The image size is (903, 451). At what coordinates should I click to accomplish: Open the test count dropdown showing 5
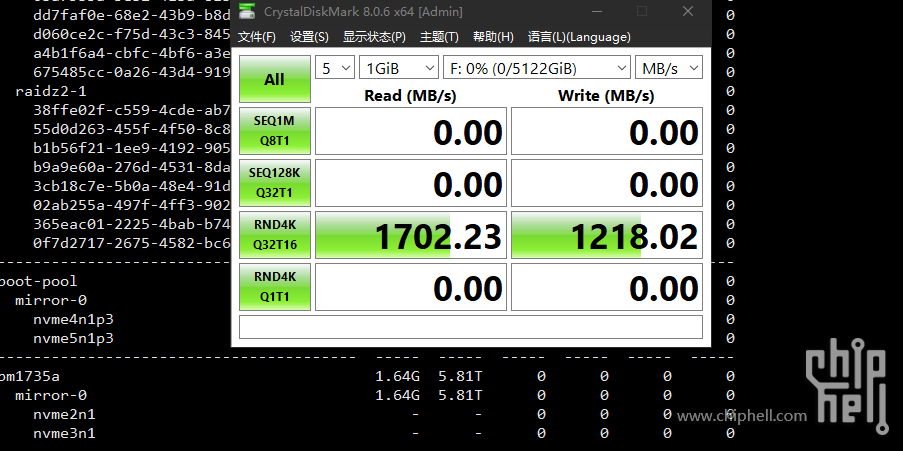335,68
